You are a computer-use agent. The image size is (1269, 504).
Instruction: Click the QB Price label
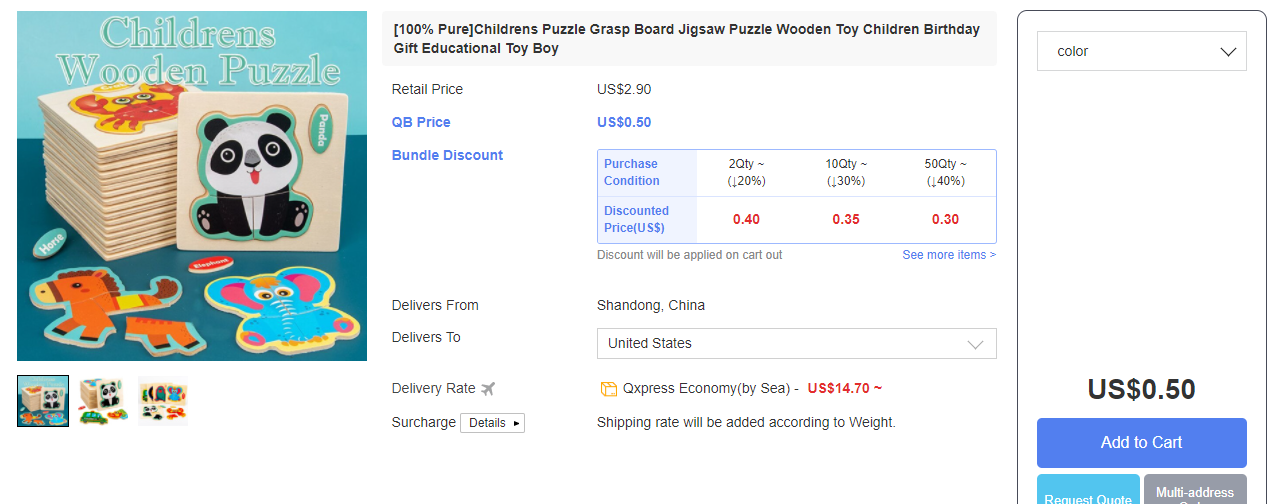point(421,122)
